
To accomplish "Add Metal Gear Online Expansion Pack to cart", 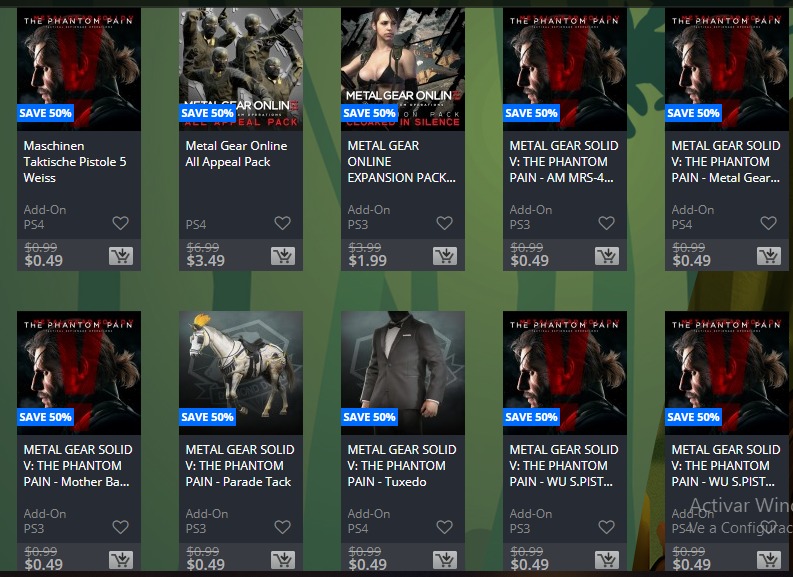I will 445,256.
